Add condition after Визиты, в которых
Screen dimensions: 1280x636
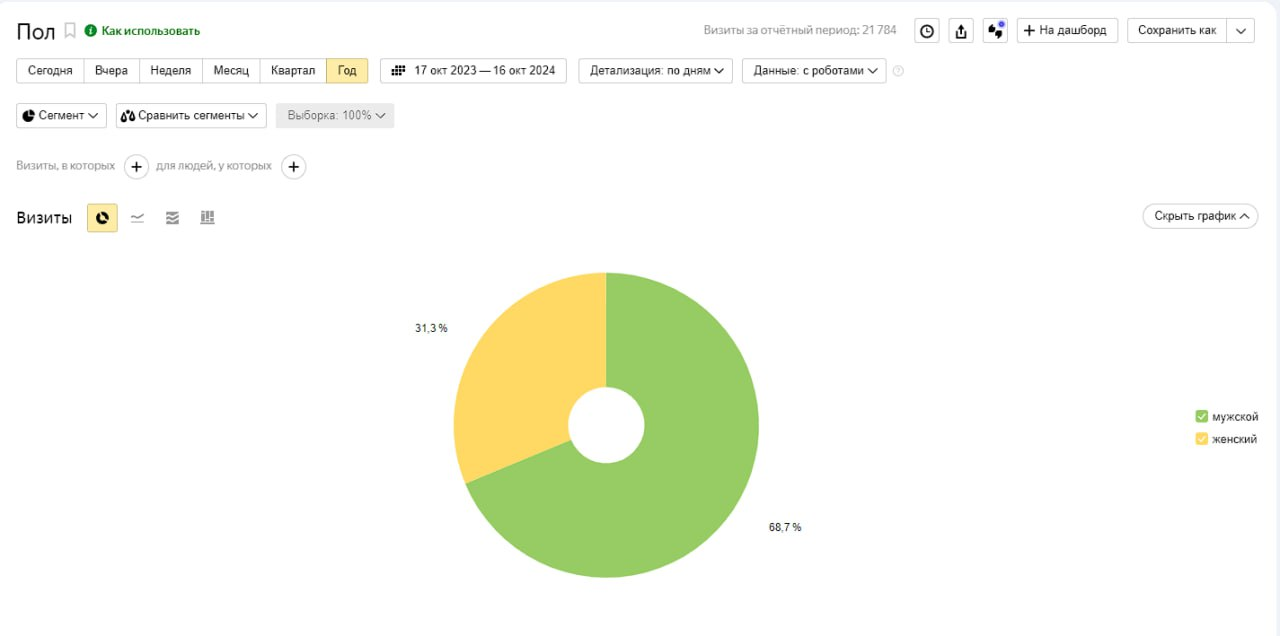click(137, 167)
